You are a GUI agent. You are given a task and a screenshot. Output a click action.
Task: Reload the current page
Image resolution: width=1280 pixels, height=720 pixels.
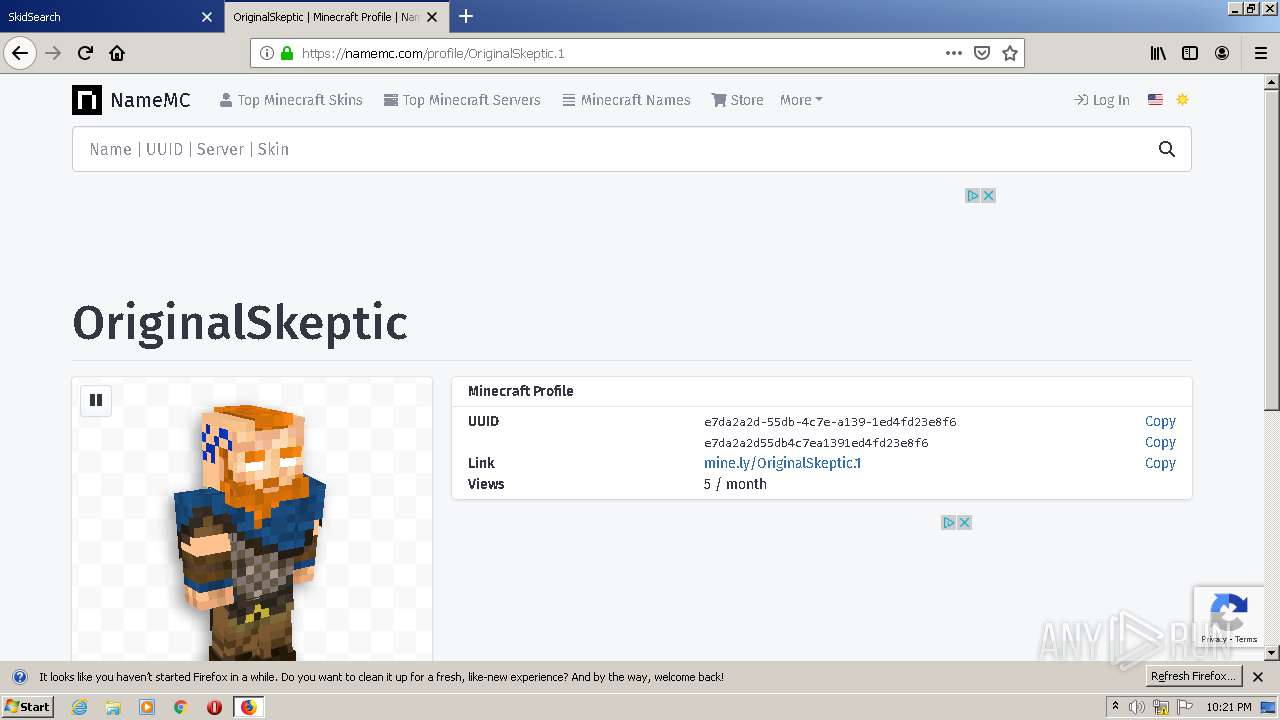point(85,53)
